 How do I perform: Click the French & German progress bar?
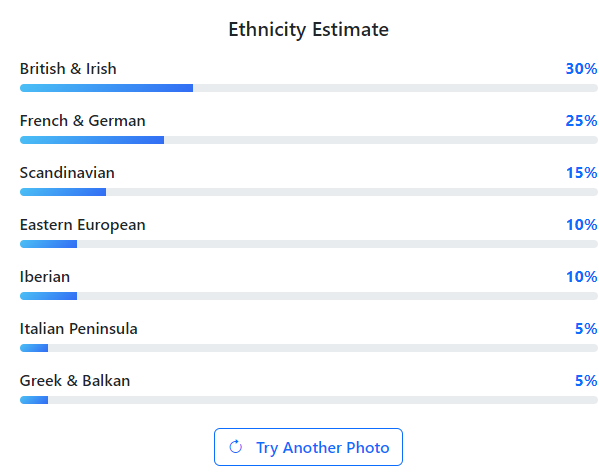(309, 140)
